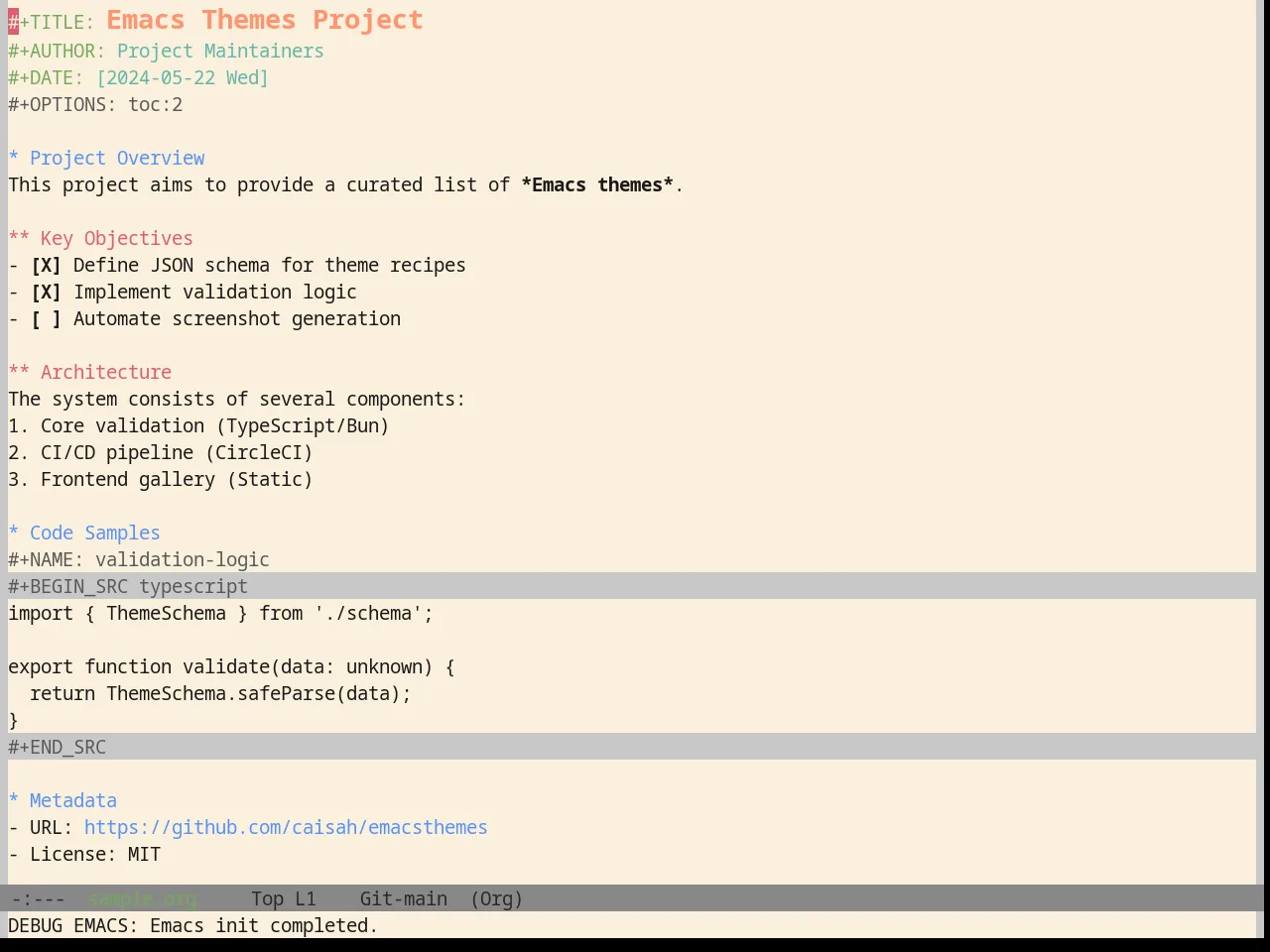
Task: Click Project Maintainers author value
Action: point(220,52)
